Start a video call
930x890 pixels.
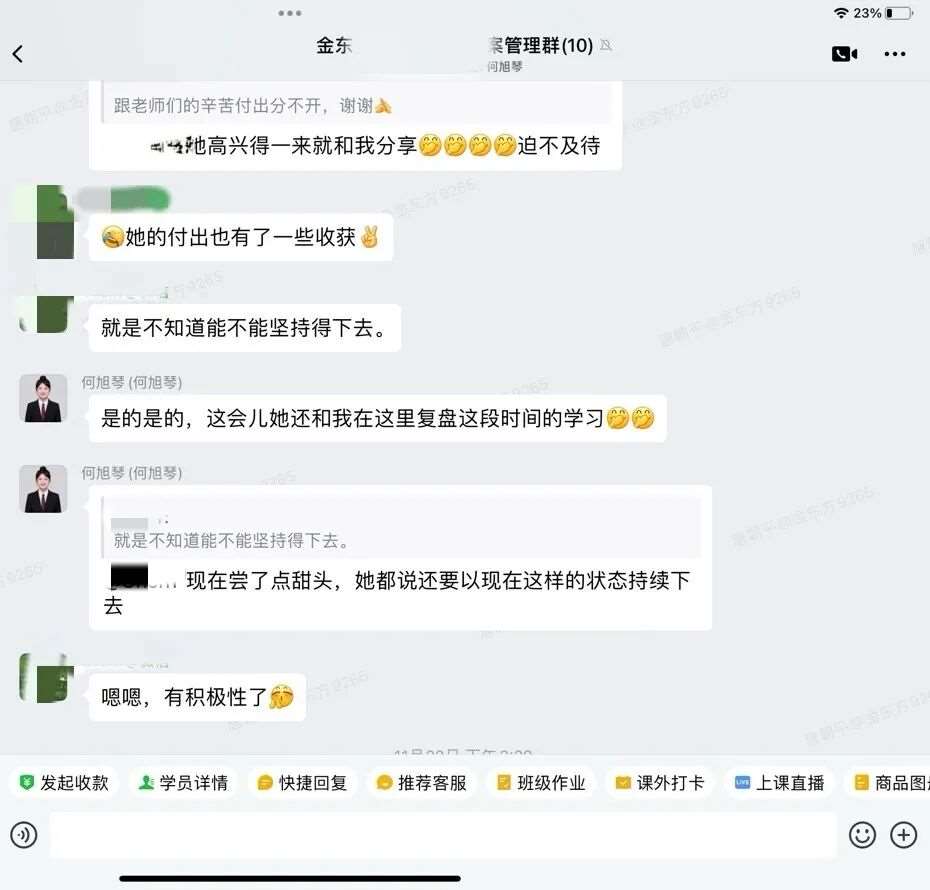pos(845,54)
